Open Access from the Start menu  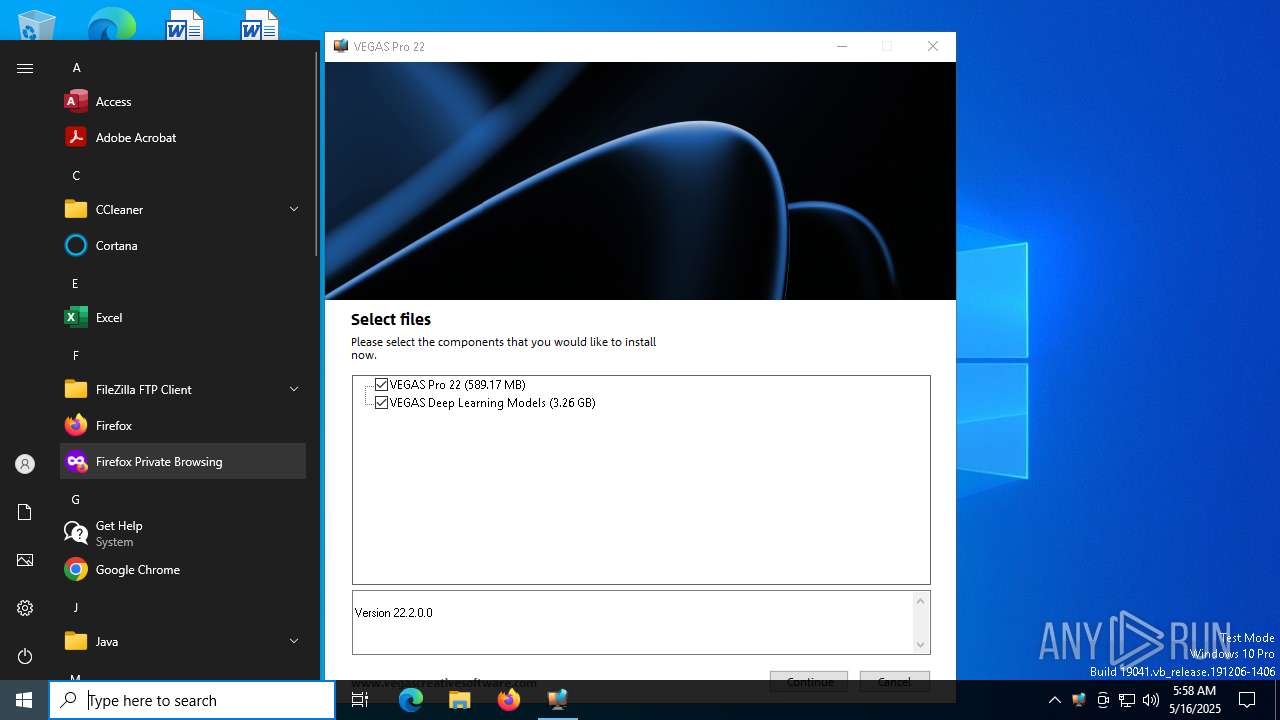point(183,102)
